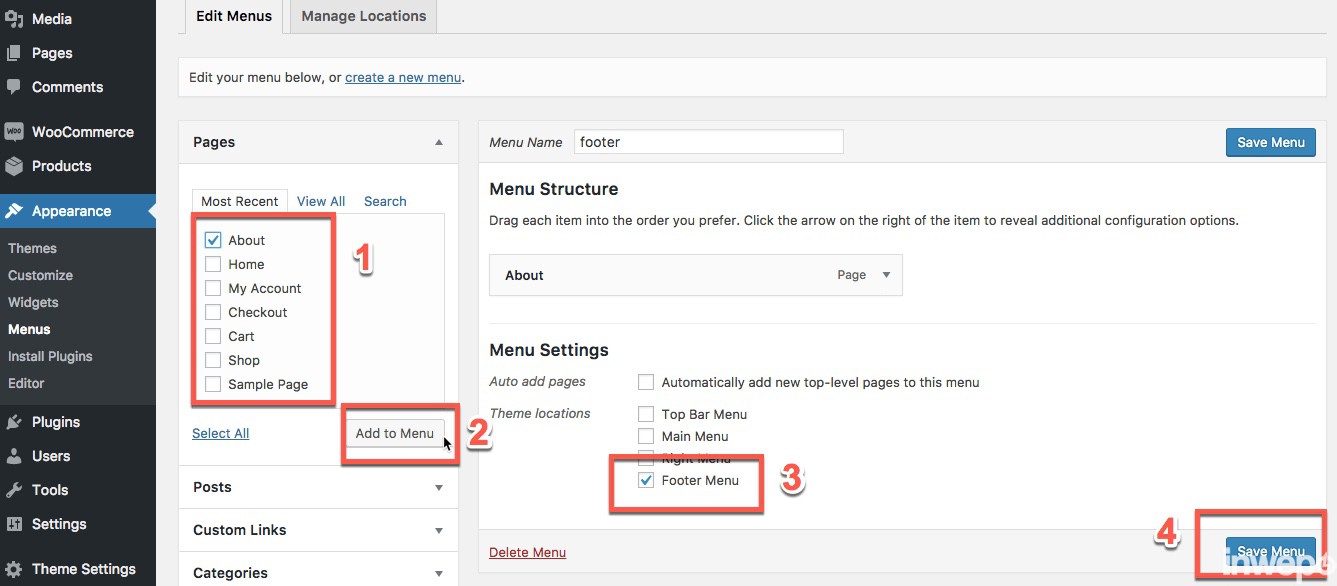Expand the Posts panel
The width and height of the screenshot is (1337, 586).
coord(438,487)
